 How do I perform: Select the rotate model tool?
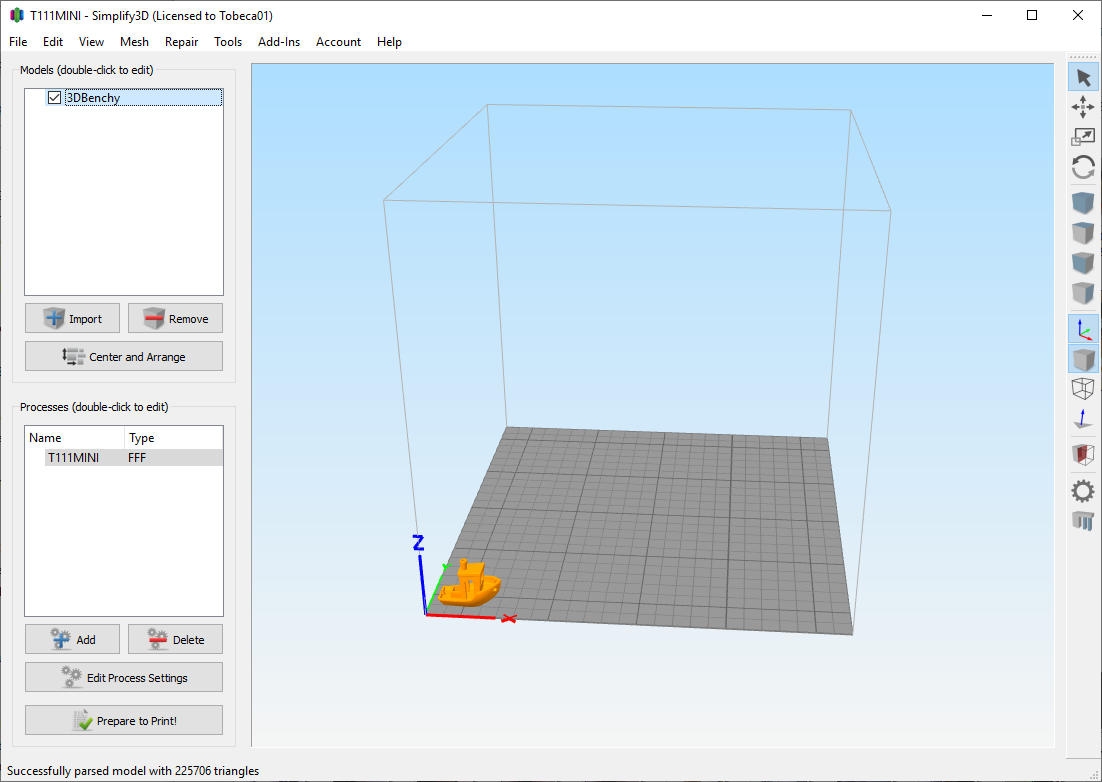click(x=1083, y=167)
